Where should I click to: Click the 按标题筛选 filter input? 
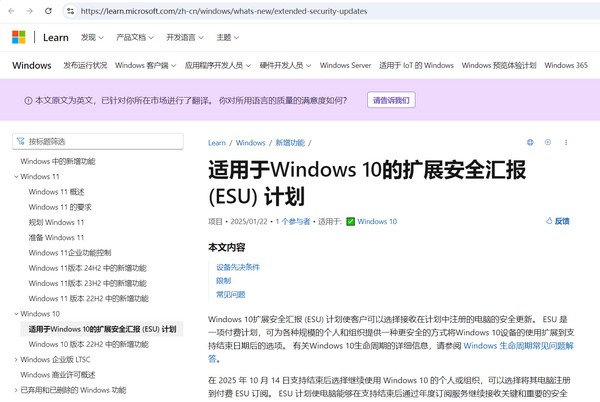pyautogui.click(x=98, y=141)
